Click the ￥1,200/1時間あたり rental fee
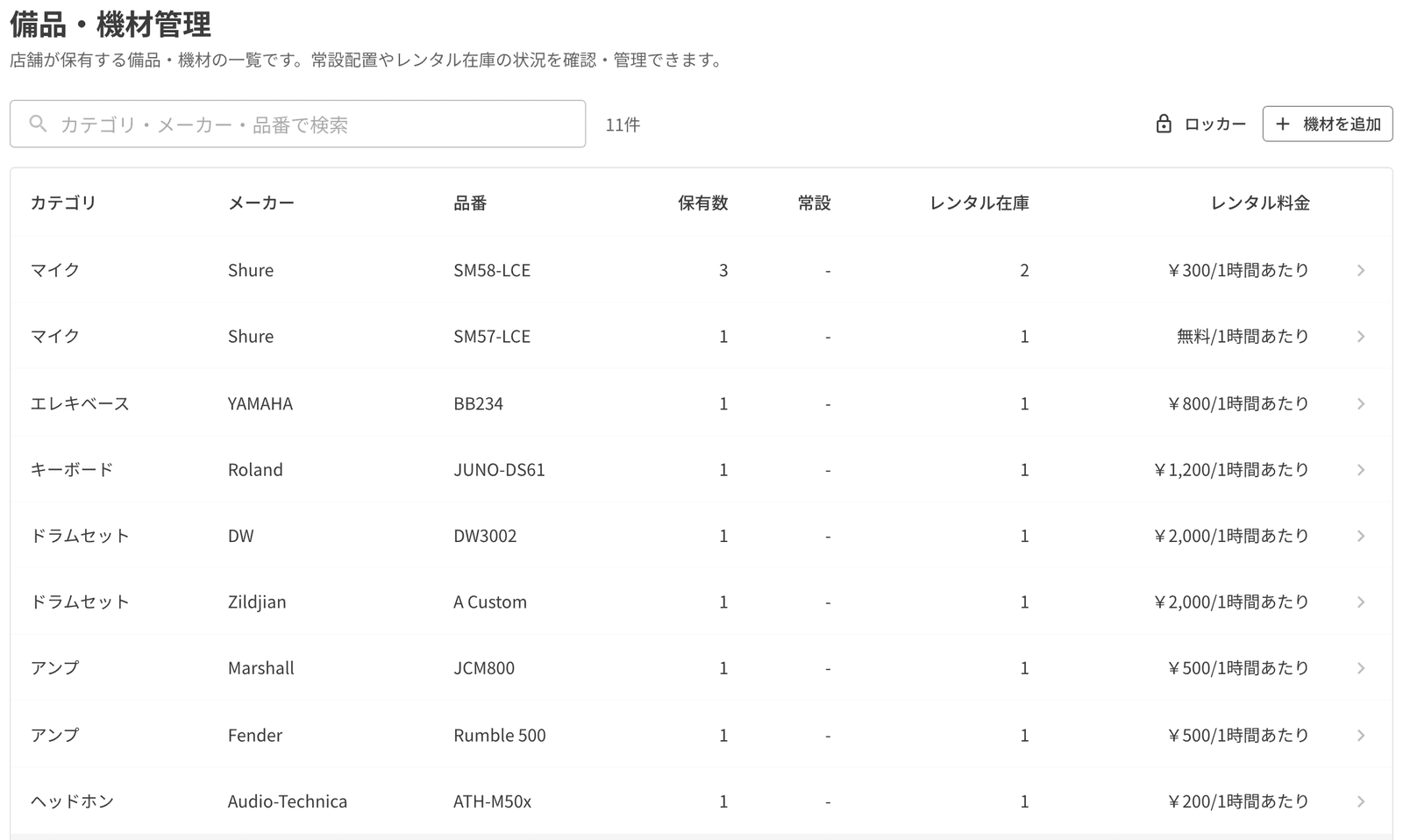This screenshot has height=840, width=1403. [x=1231, y=470]
